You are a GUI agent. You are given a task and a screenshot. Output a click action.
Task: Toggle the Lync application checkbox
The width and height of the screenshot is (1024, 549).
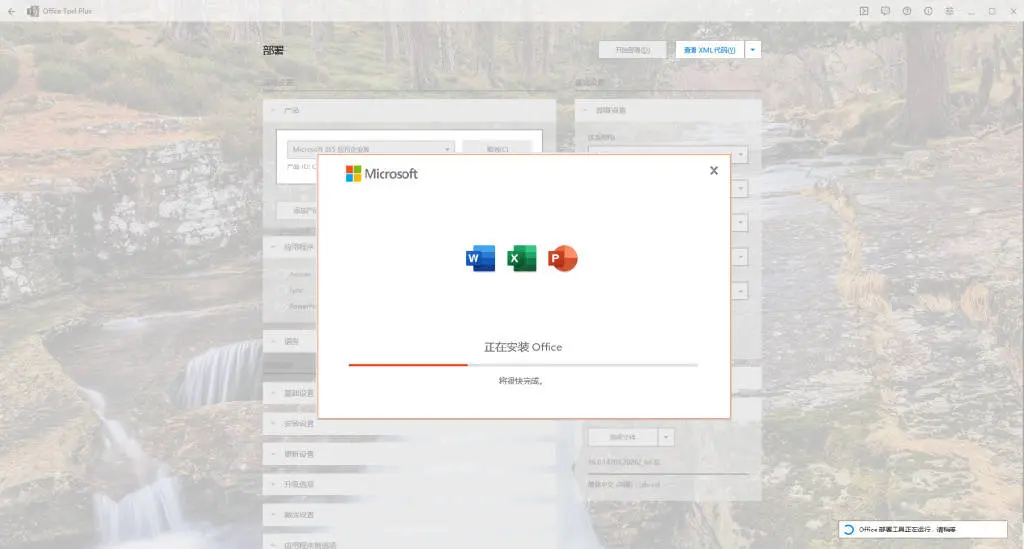point(281,290)
